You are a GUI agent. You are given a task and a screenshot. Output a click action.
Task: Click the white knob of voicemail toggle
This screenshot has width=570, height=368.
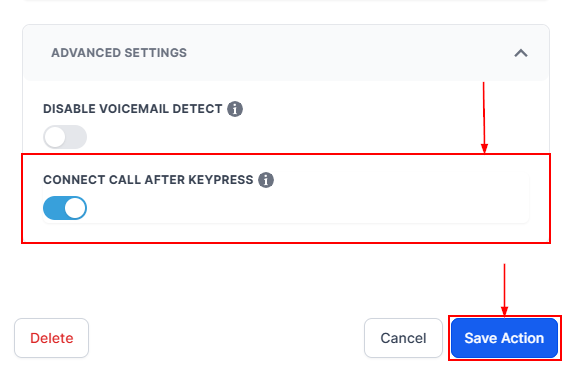(55, 137)
